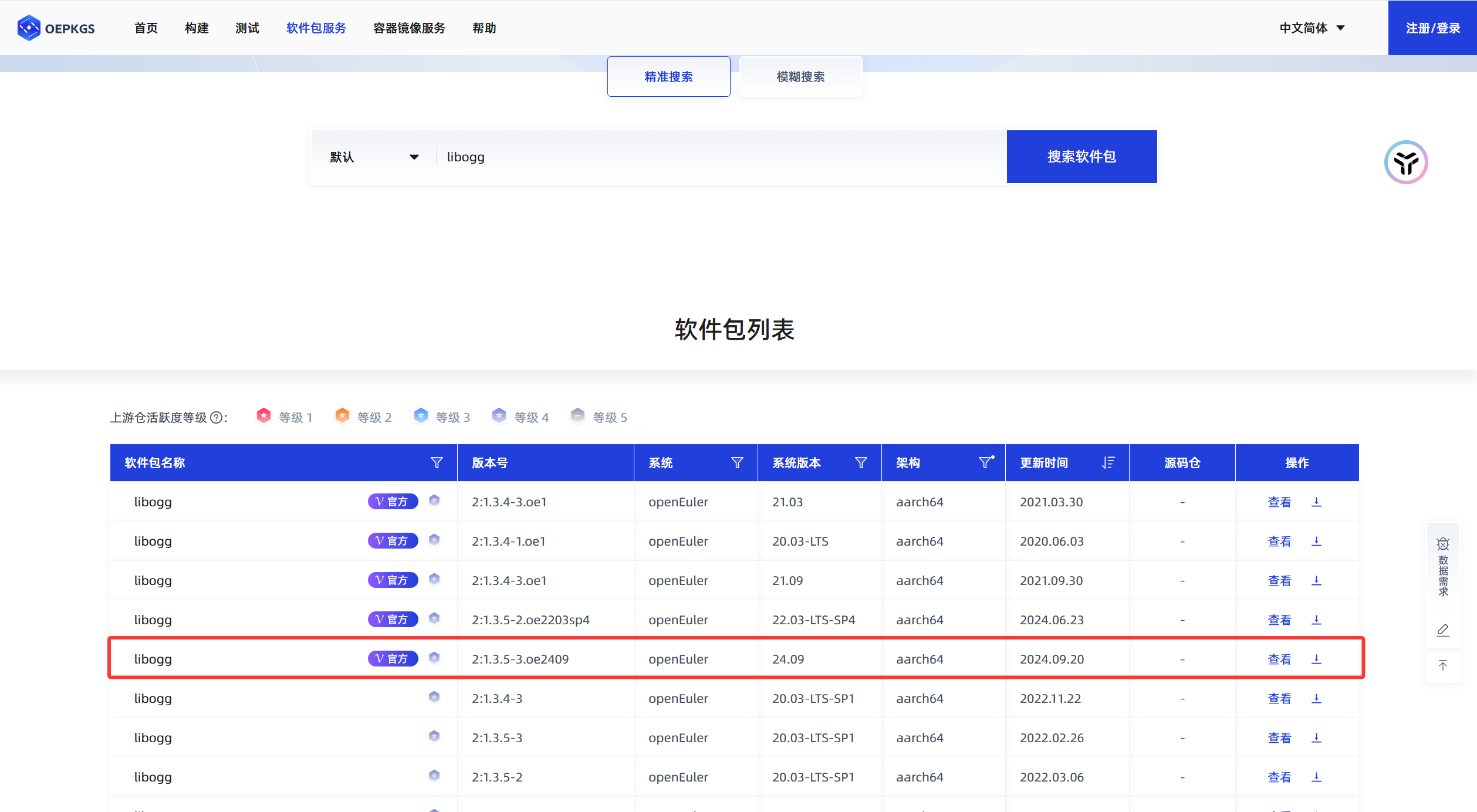Open the architecture column filter
1477x812 pixels.
(986, 463)
